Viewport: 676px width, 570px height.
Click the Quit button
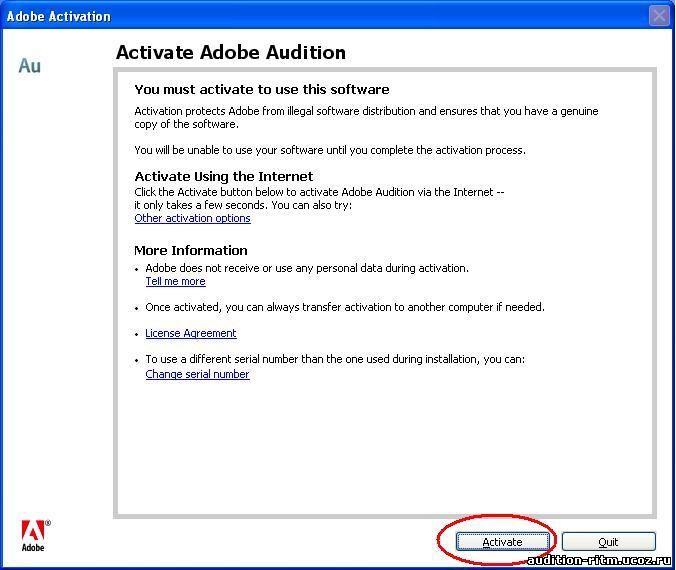click(608, 542)
